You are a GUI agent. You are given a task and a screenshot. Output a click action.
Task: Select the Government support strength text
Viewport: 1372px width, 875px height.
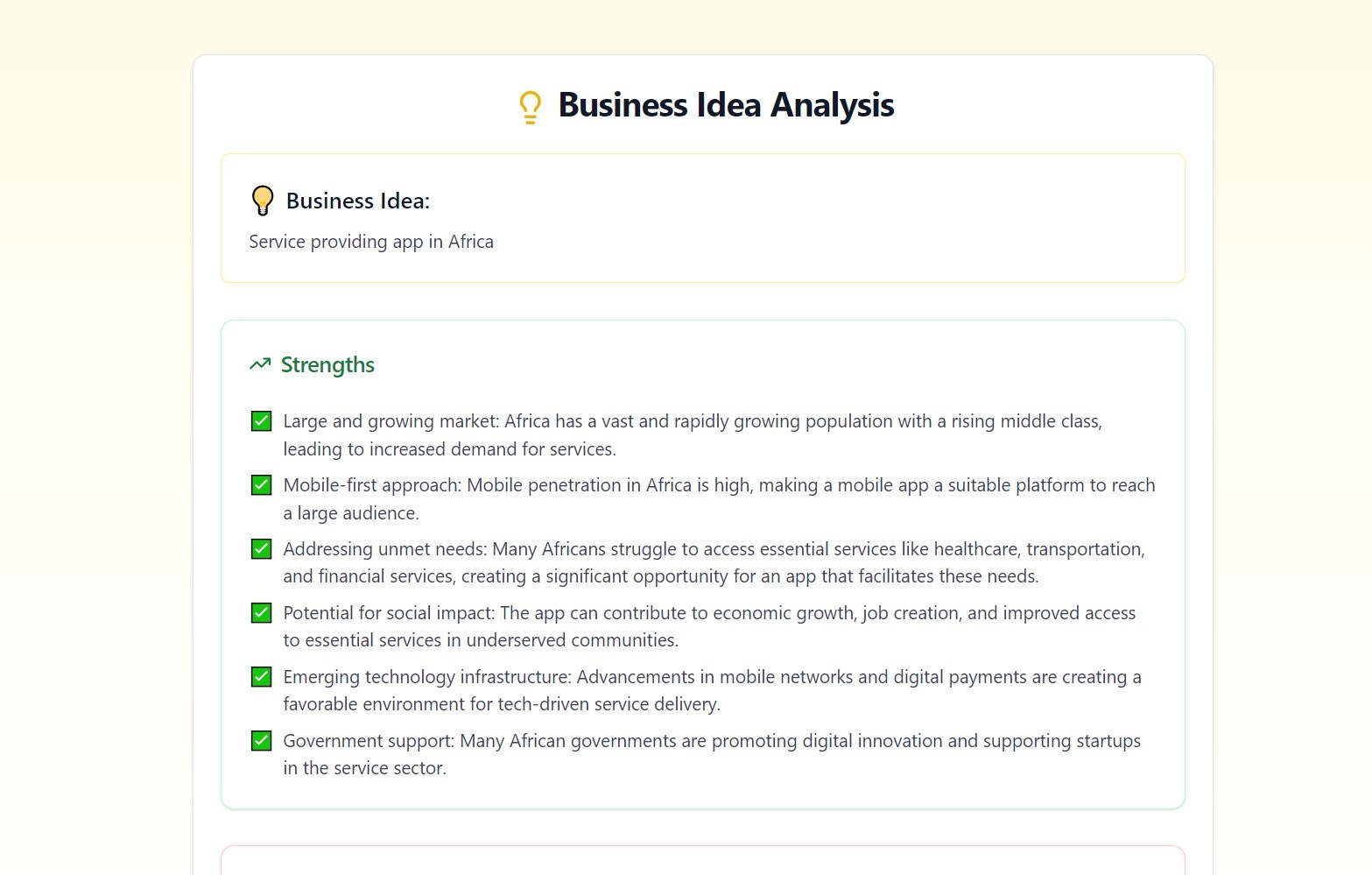(712, 754)
